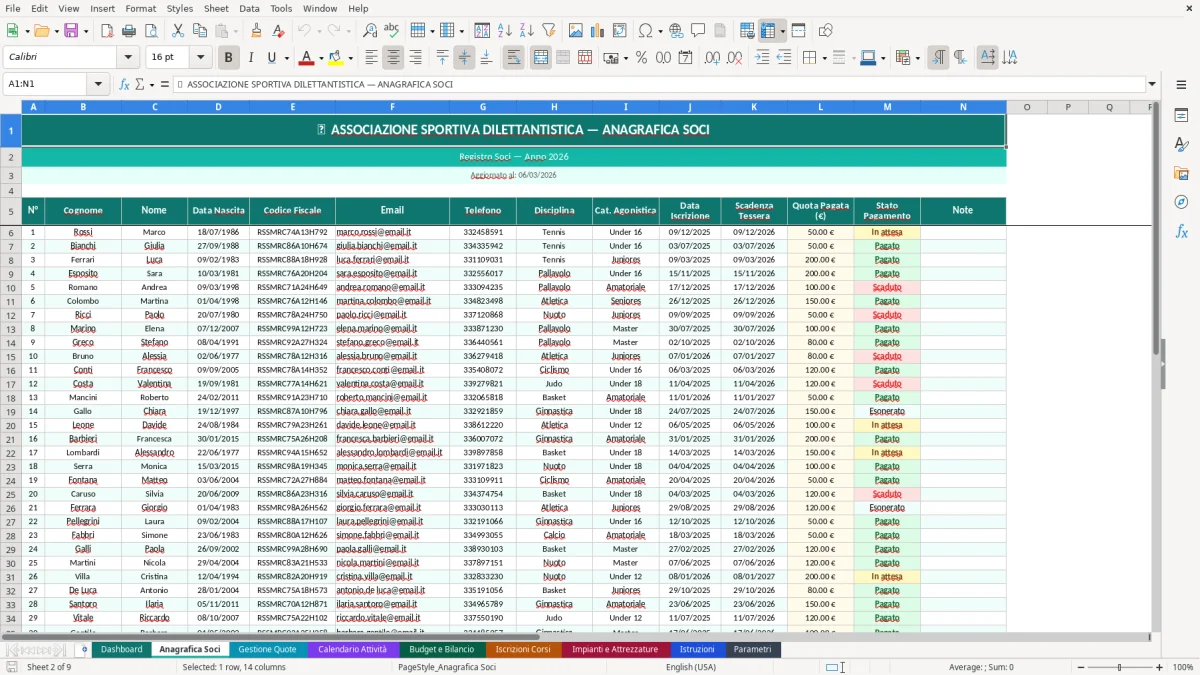The width and height of the screenshot is (1200, 675).
Task: Click the Print icon
Action: point(128,31)
